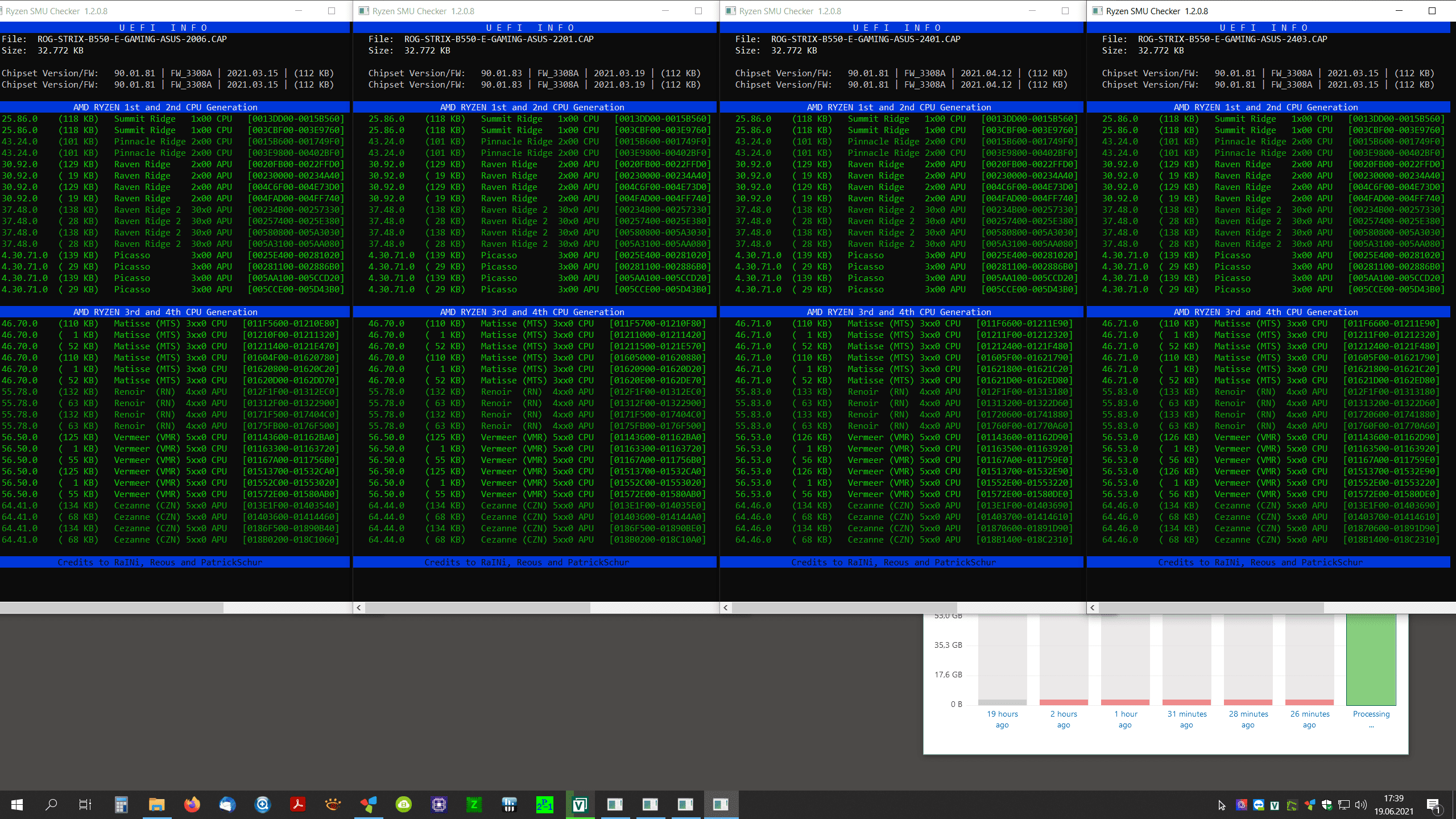Click window icon of the 2201.CAP SMU Checker

[x=363, y=11]
